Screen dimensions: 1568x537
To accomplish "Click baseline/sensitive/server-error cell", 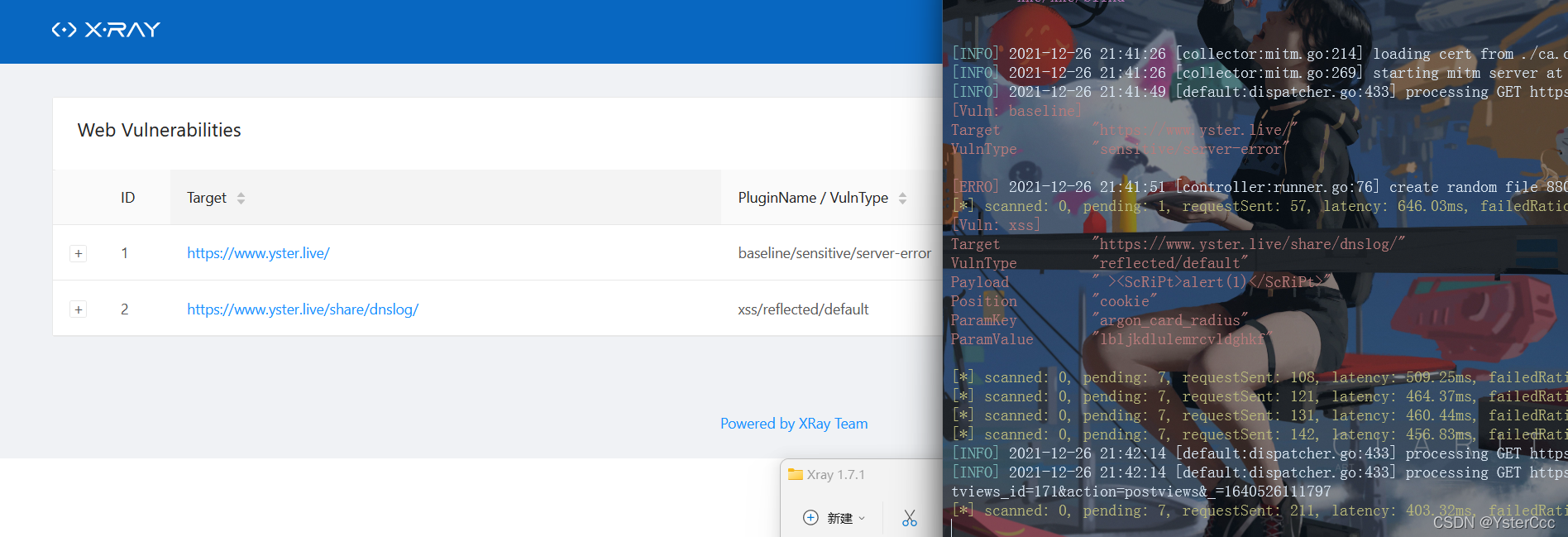I will pyautogui.click(x=834, y=253).
